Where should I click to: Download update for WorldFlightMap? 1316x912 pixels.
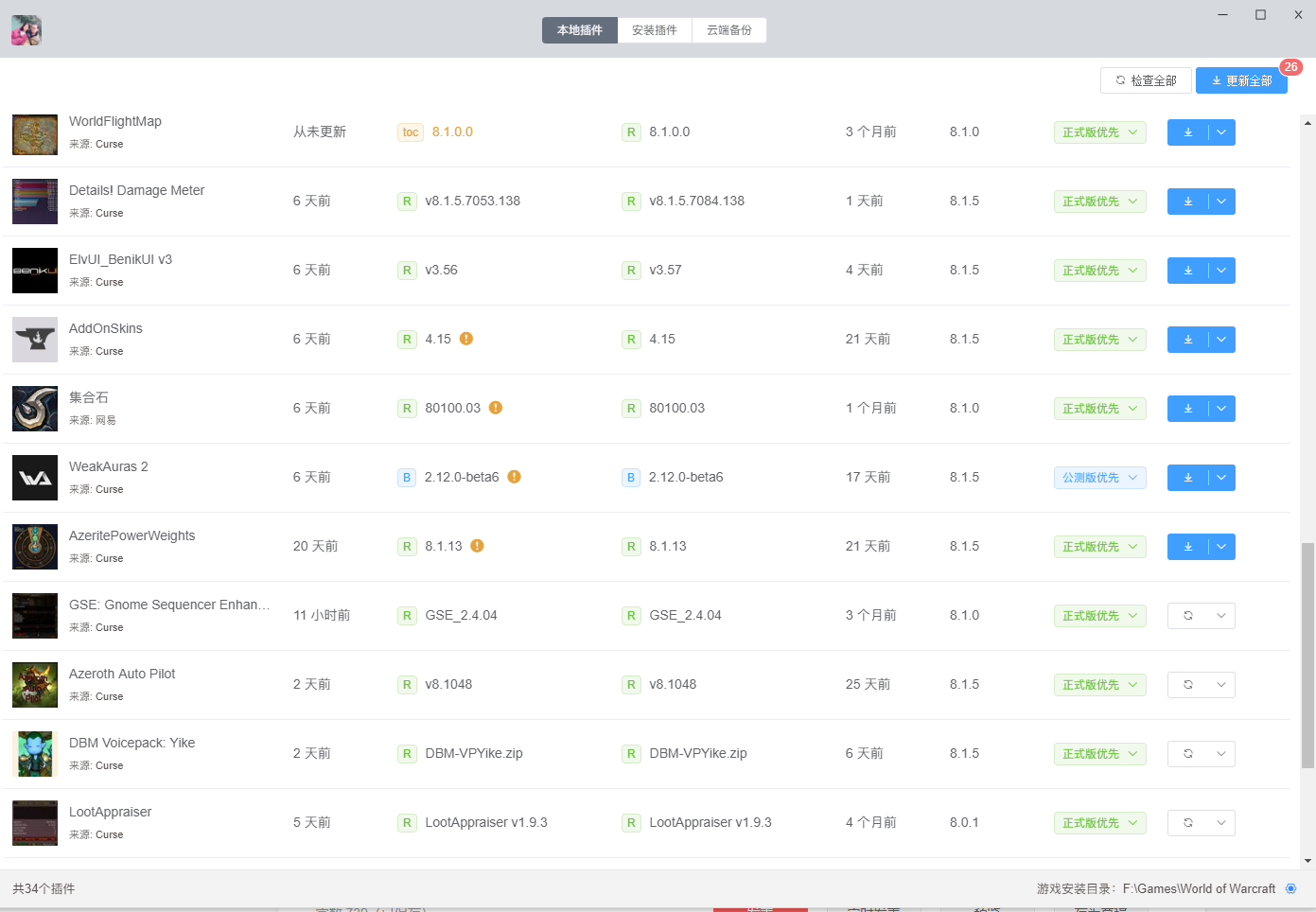pos(1187,132)
